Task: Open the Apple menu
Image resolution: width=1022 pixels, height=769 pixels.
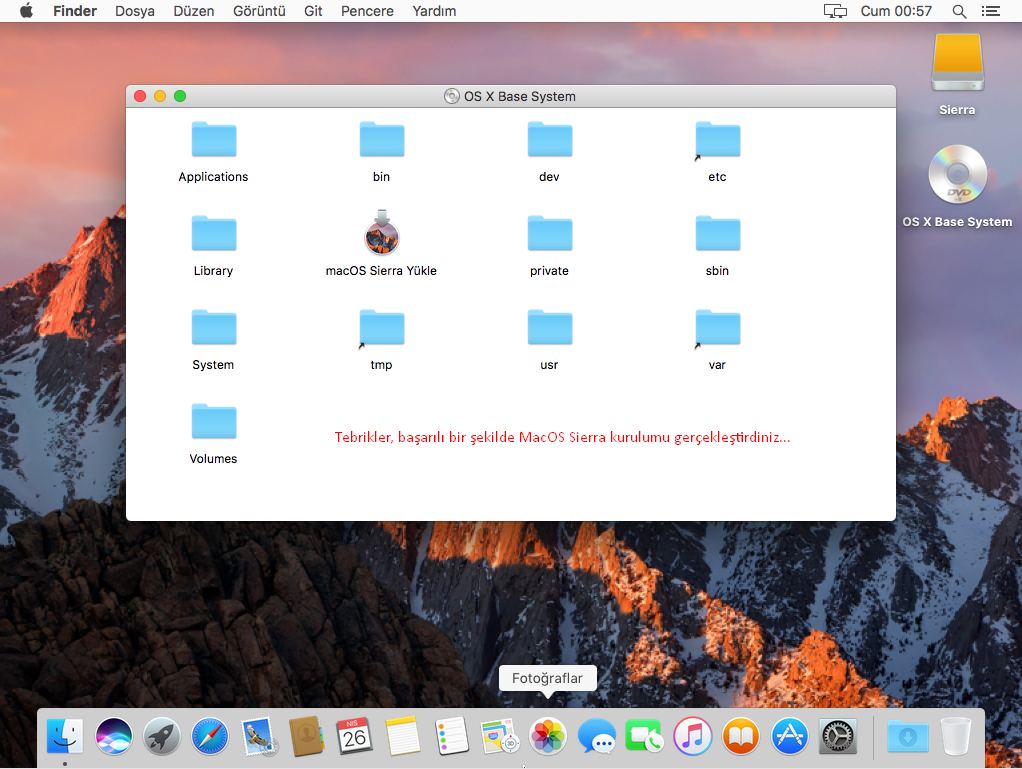Action: pyautogui.click(x=27, y=11)
